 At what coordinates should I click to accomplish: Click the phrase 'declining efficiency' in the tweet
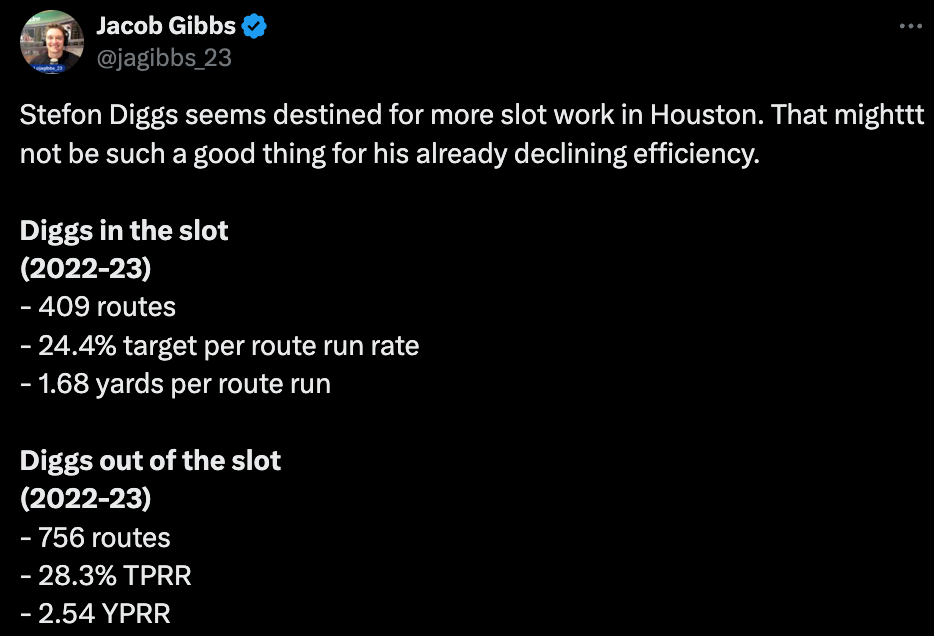tap(637, 154)
